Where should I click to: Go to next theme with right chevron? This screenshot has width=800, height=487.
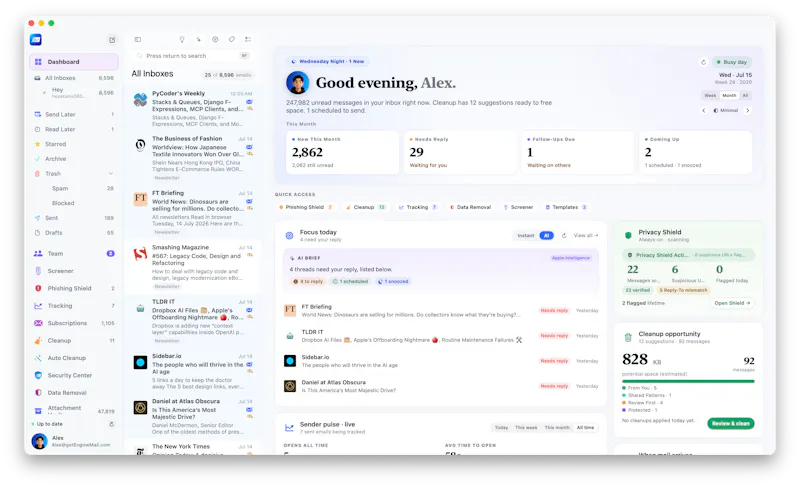[x=747, y=110]
